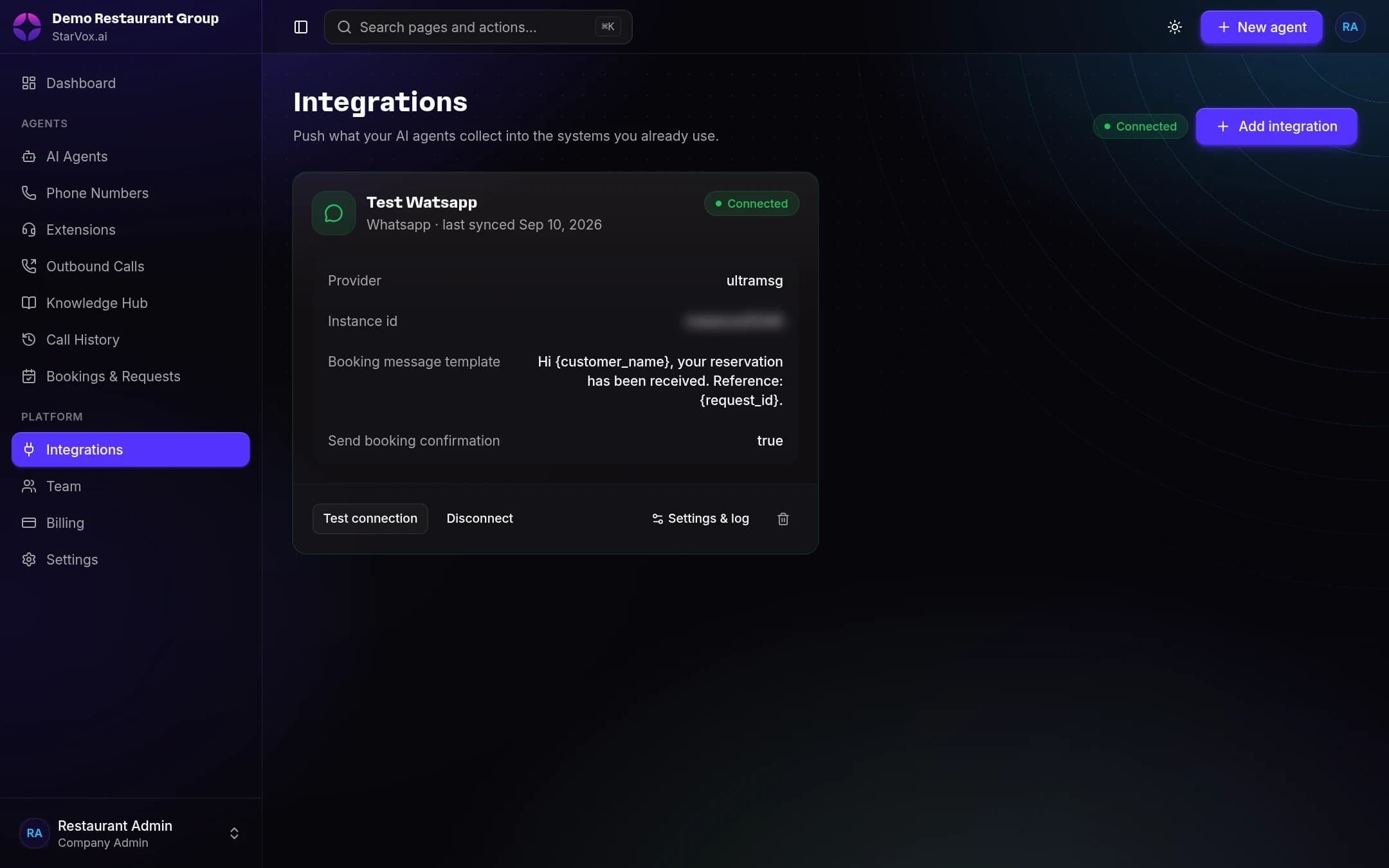The width and height of the screenshot is (1389, 868).
Task: Click the Send booking confirmation true value
Action: (x=770, y=441)
